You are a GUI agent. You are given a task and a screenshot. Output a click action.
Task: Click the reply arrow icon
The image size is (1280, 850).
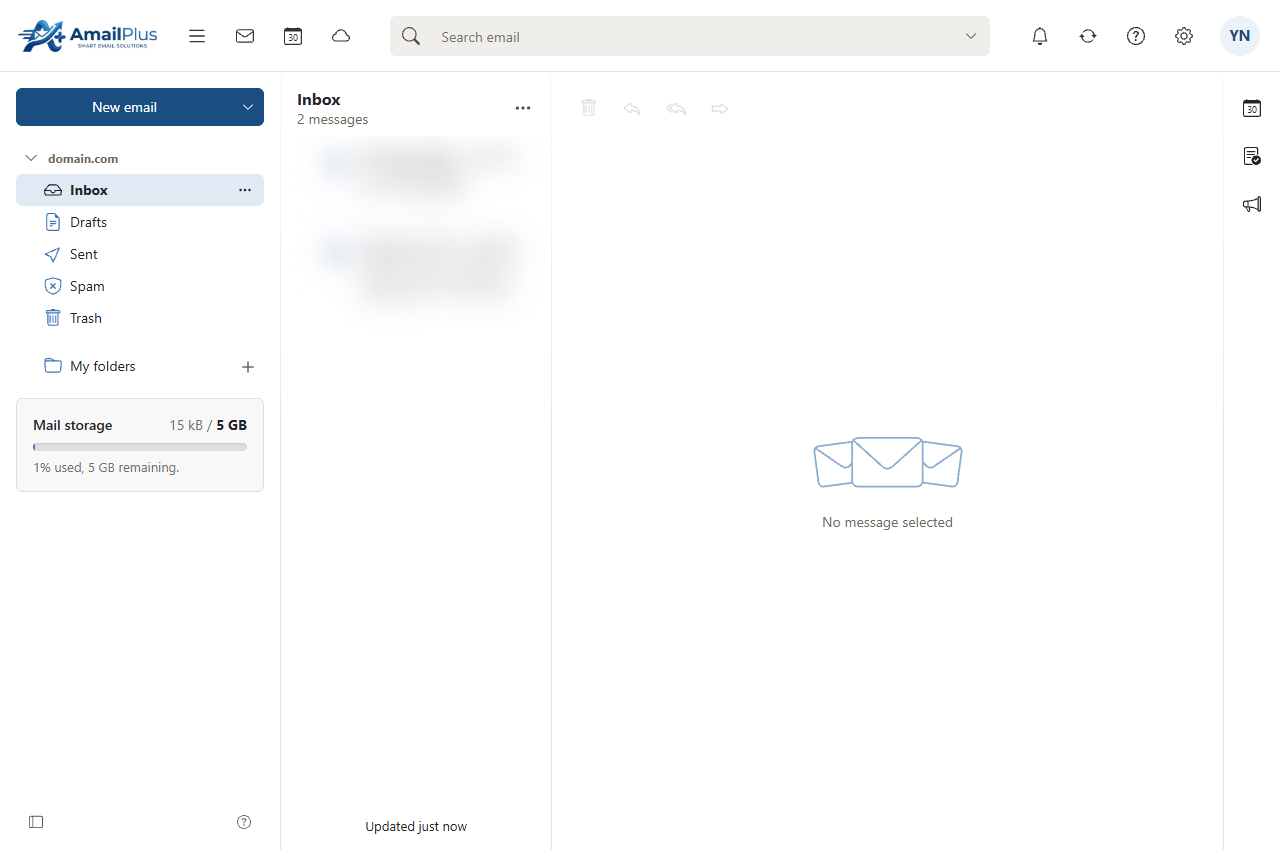point(632,108)
